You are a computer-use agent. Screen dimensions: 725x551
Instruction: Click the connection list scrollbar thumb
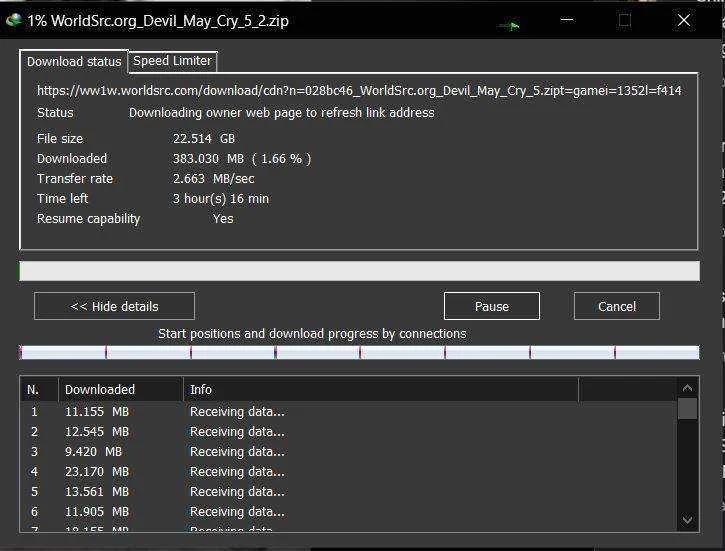pyautogui.click(x=688, y=409)
